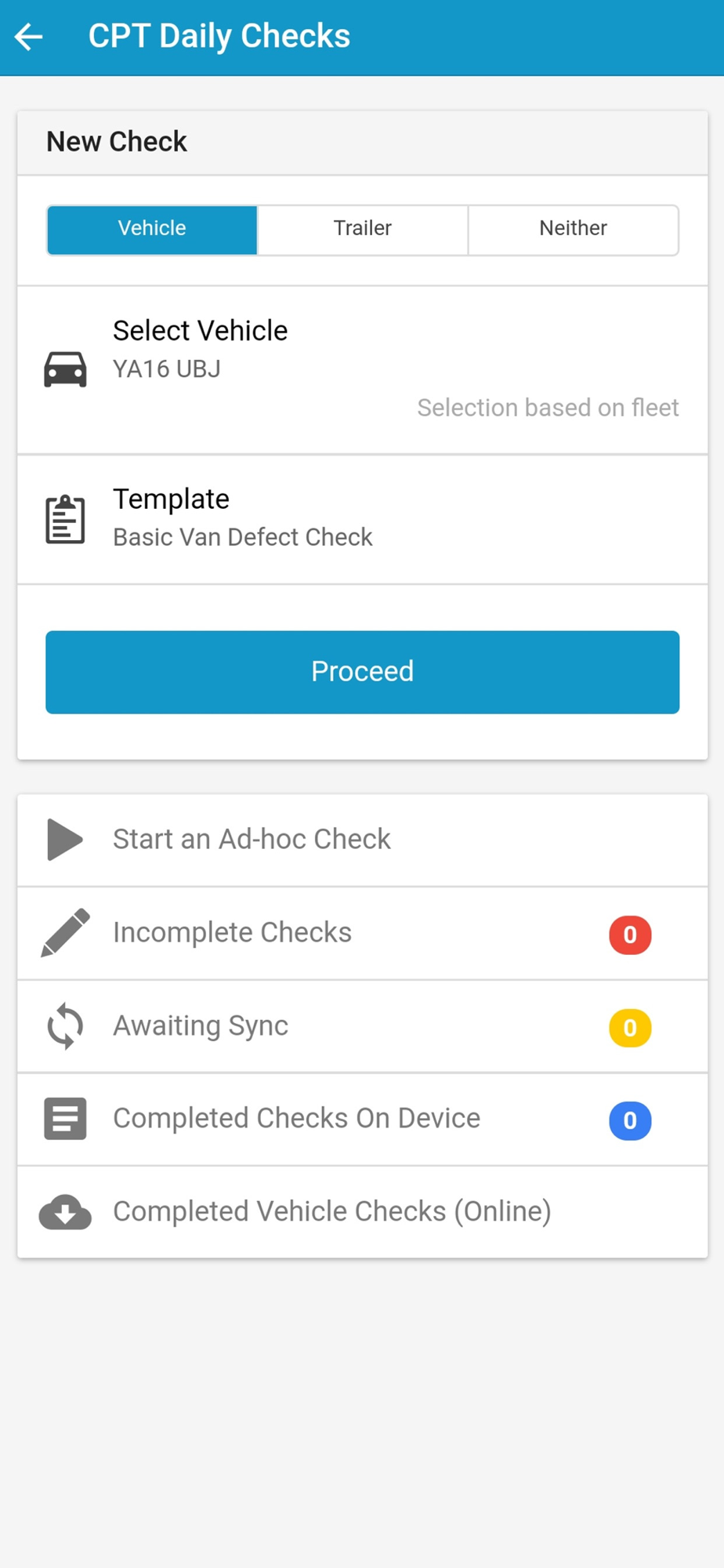This screenshot has width=724, height=1568.
Task: Choose the Neither option
Action: pyautogui.click(x=574, y=230)
